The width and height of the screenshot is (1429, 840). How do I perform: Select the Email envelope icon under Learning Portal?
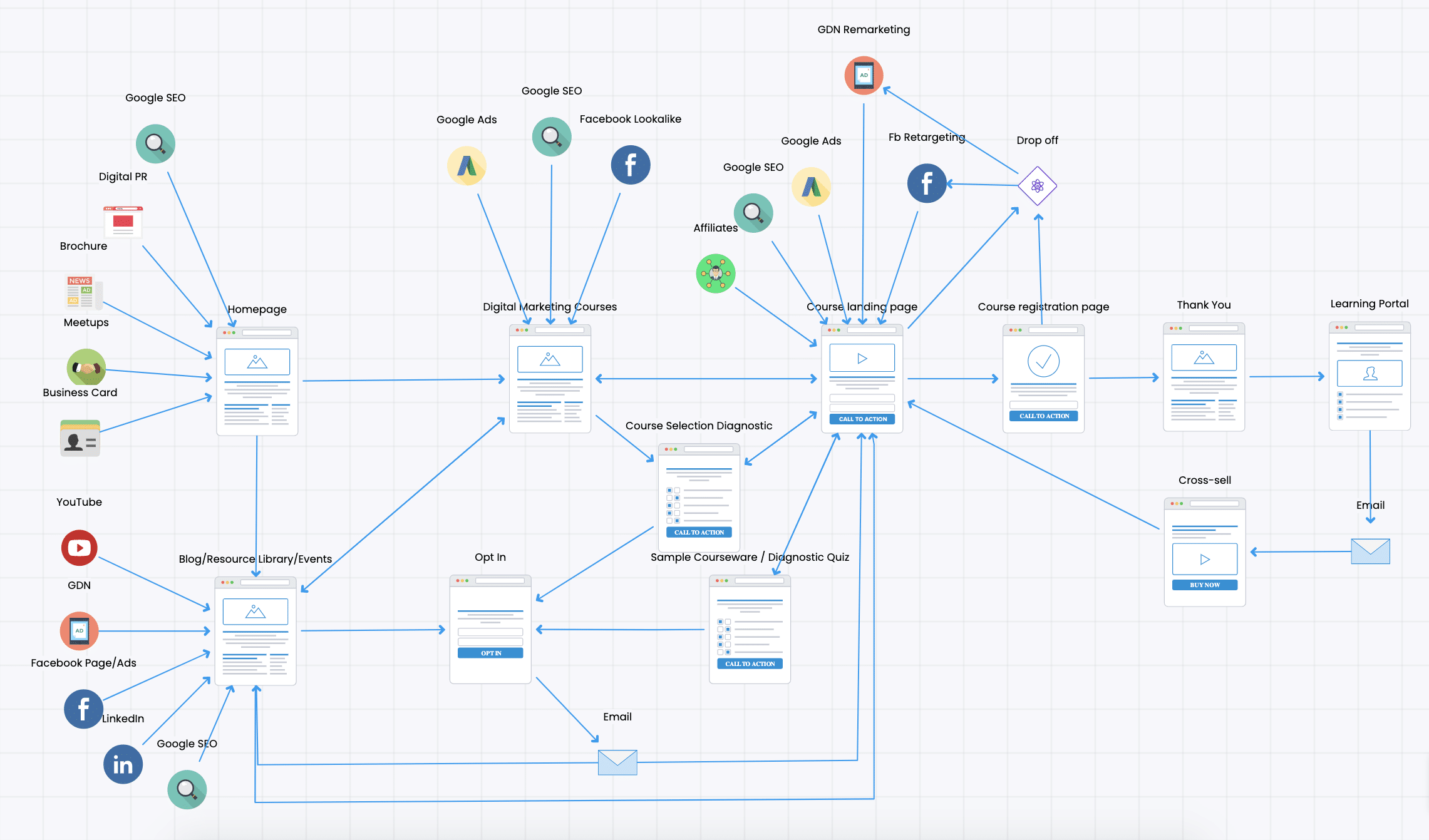click(1371, 551)
